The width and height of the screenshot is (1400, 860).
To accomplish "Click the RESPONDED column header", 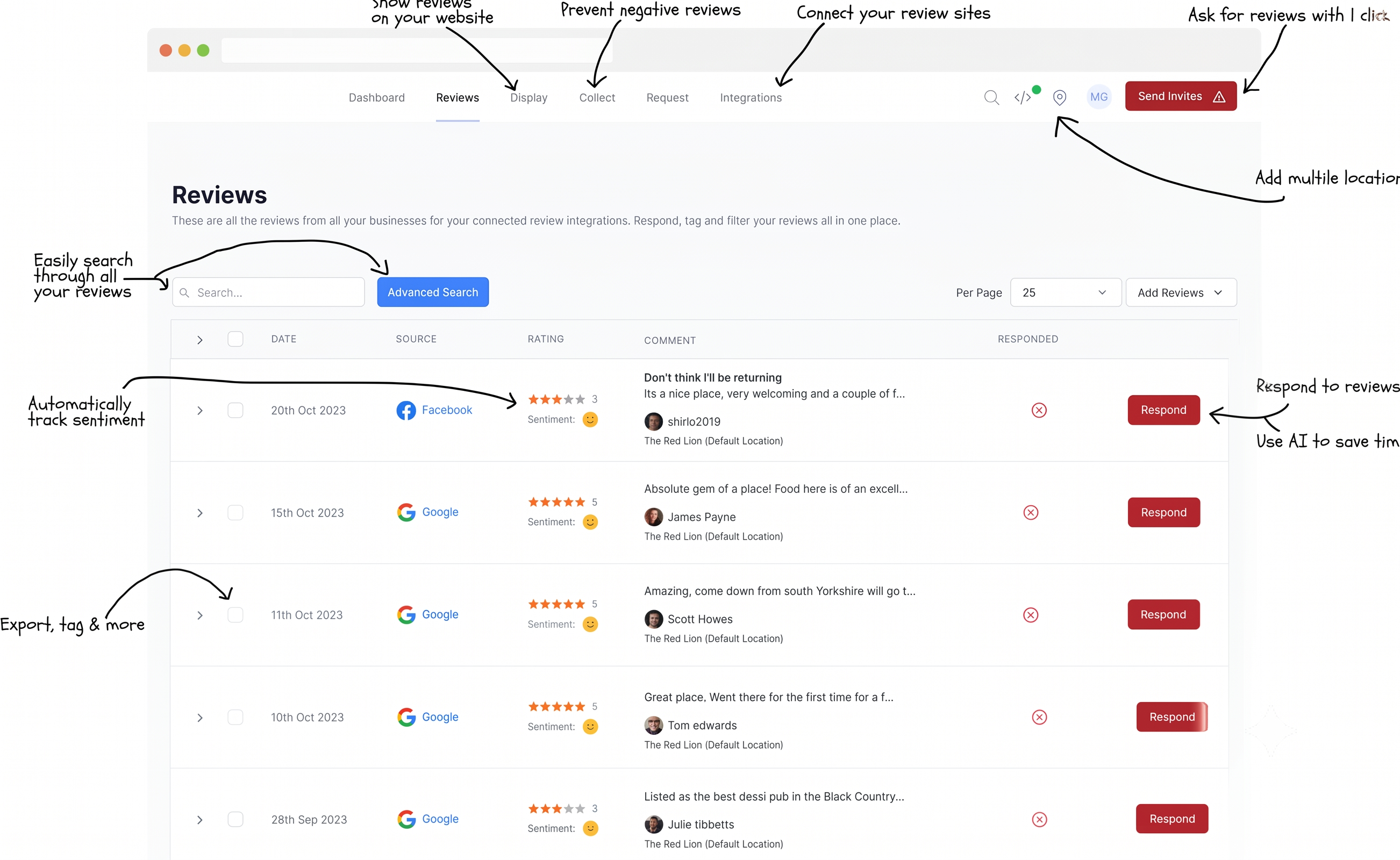I will point(1027,339).
